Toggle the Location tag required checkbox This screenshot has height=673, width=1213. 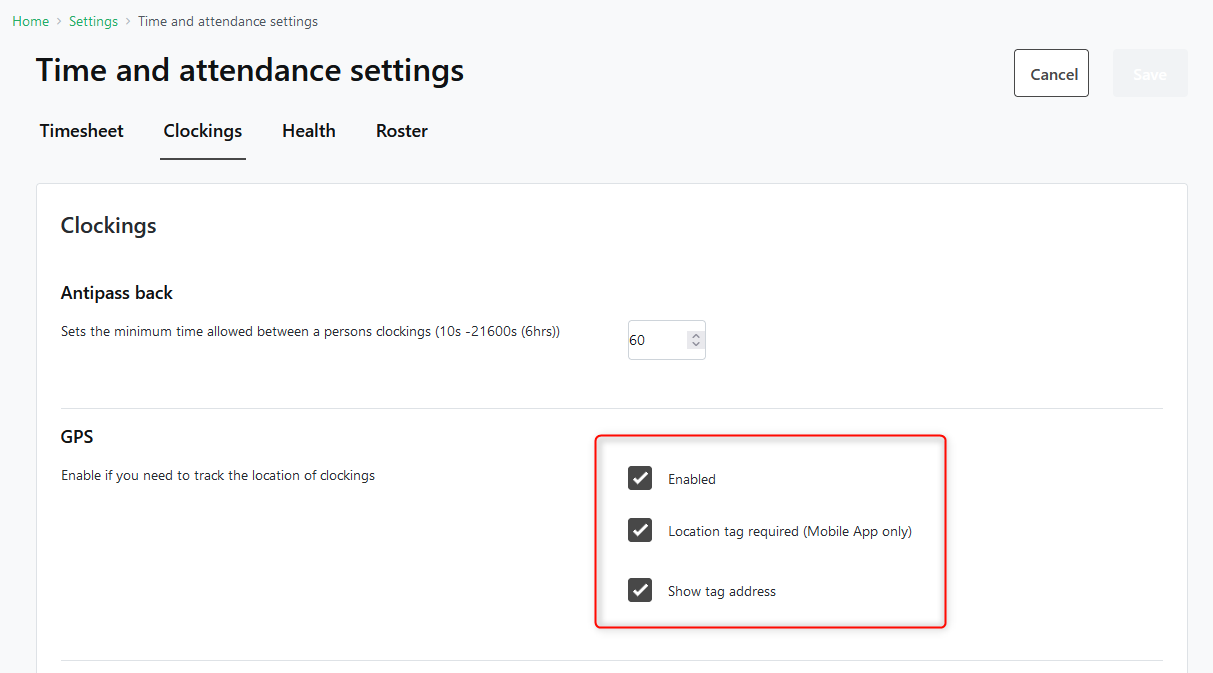click(x=640, y=530)
